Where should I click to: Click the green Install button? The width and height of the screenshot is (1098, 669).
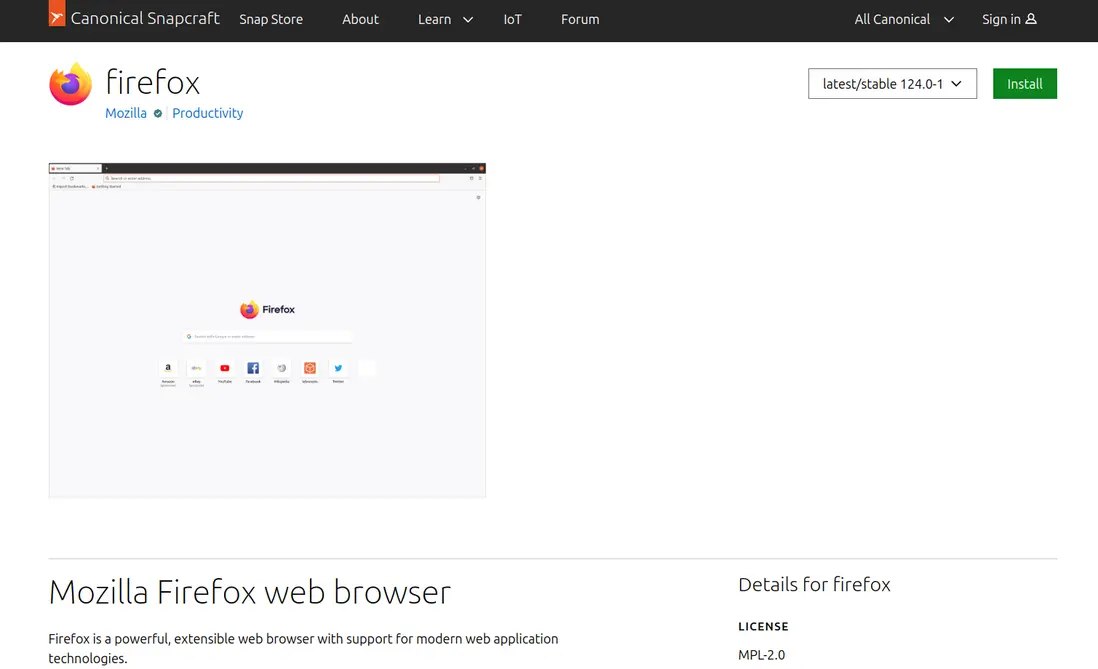(x=1024, y=83)
